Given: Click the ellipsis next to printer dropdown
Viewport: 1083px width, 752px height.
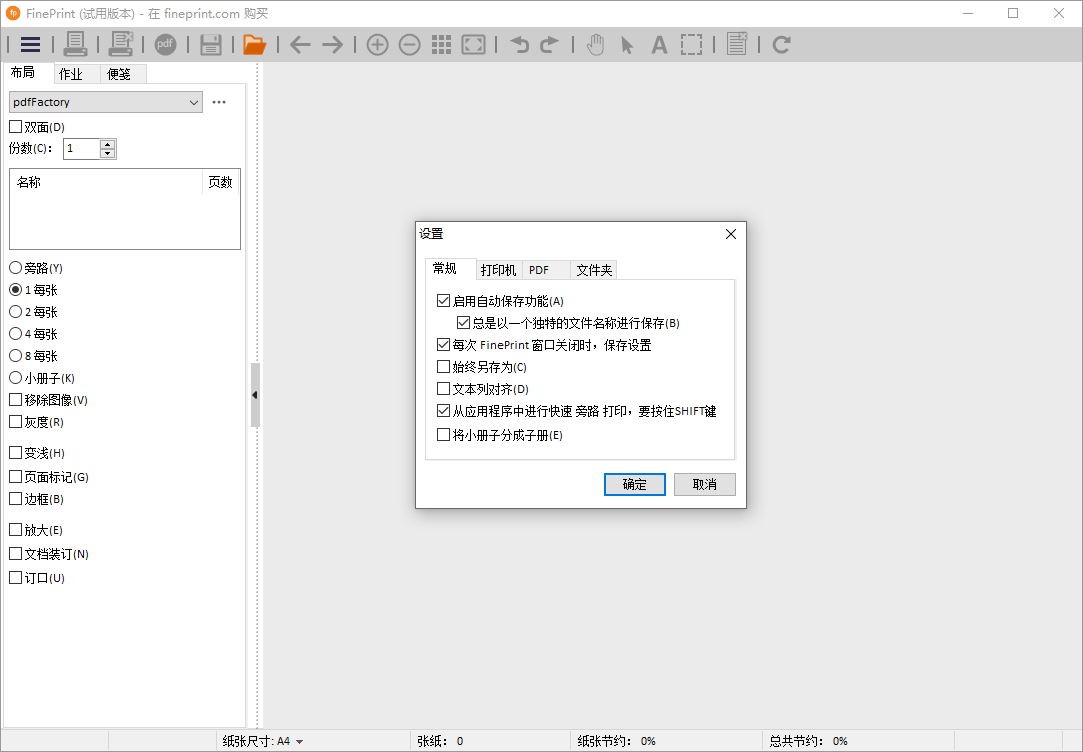Looking at the screenshot, I should [x=219, y=101].
